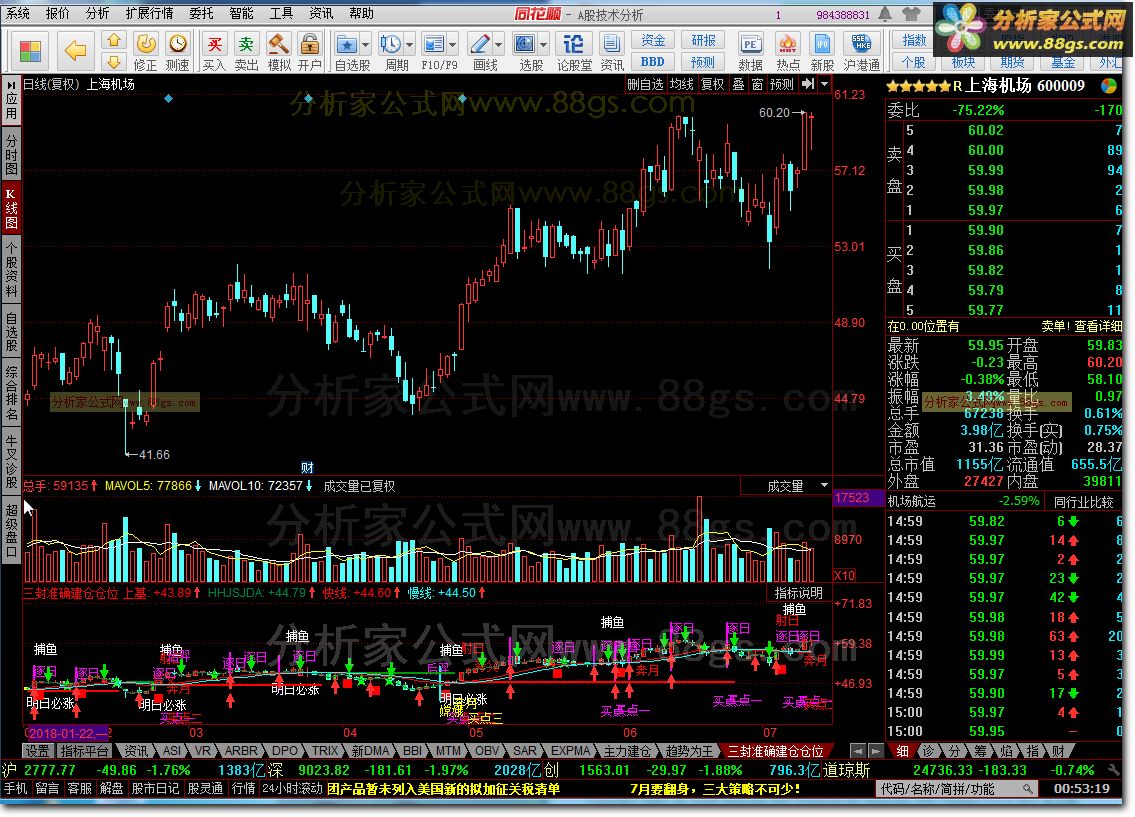Click the yellow up arrow icon
The height and width of the screenshot is (817, 1135).
point(114,40)
